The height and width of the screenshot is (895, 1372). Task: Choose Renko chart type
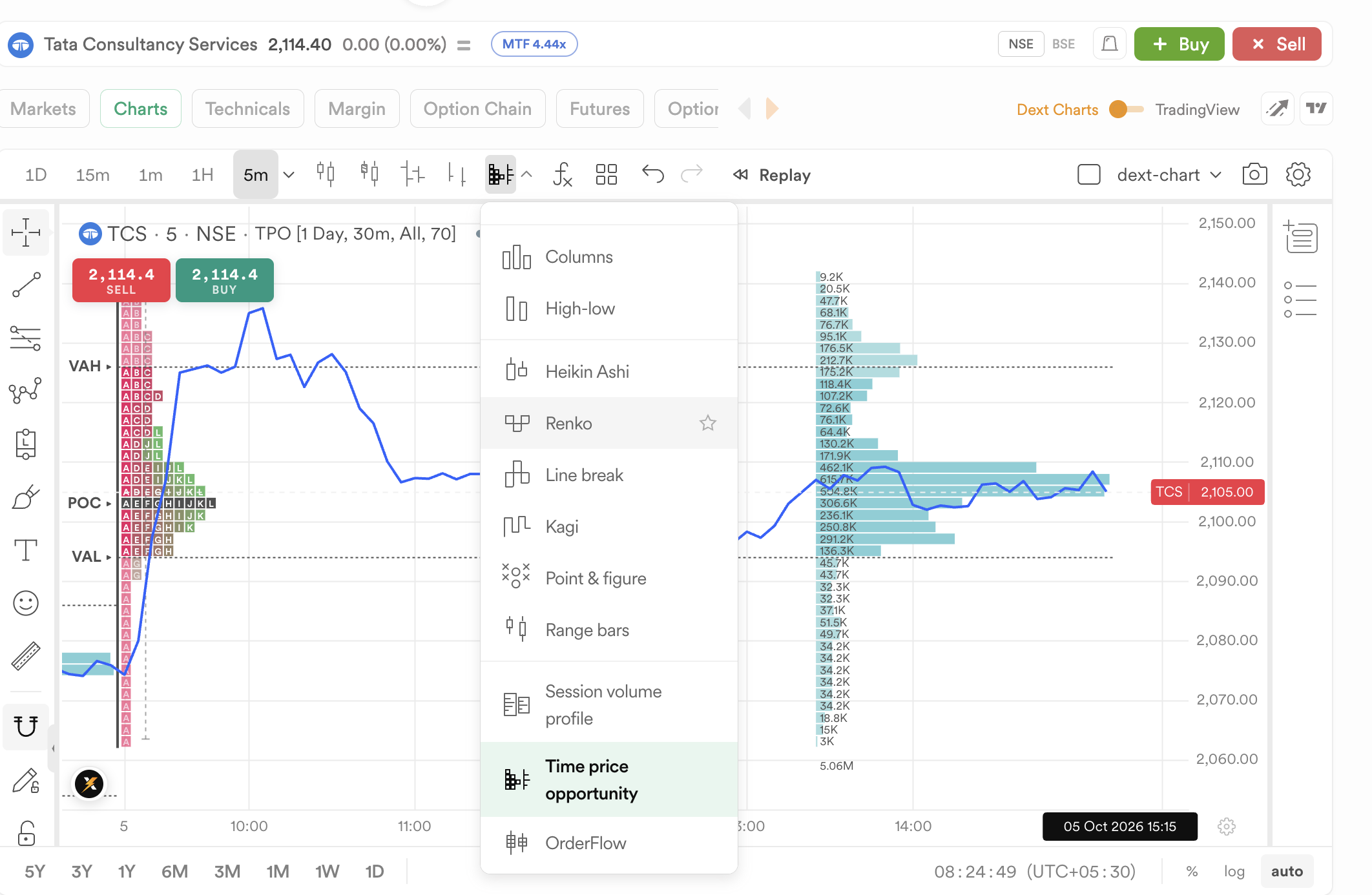pyautogui.click(x=609, y=423)
